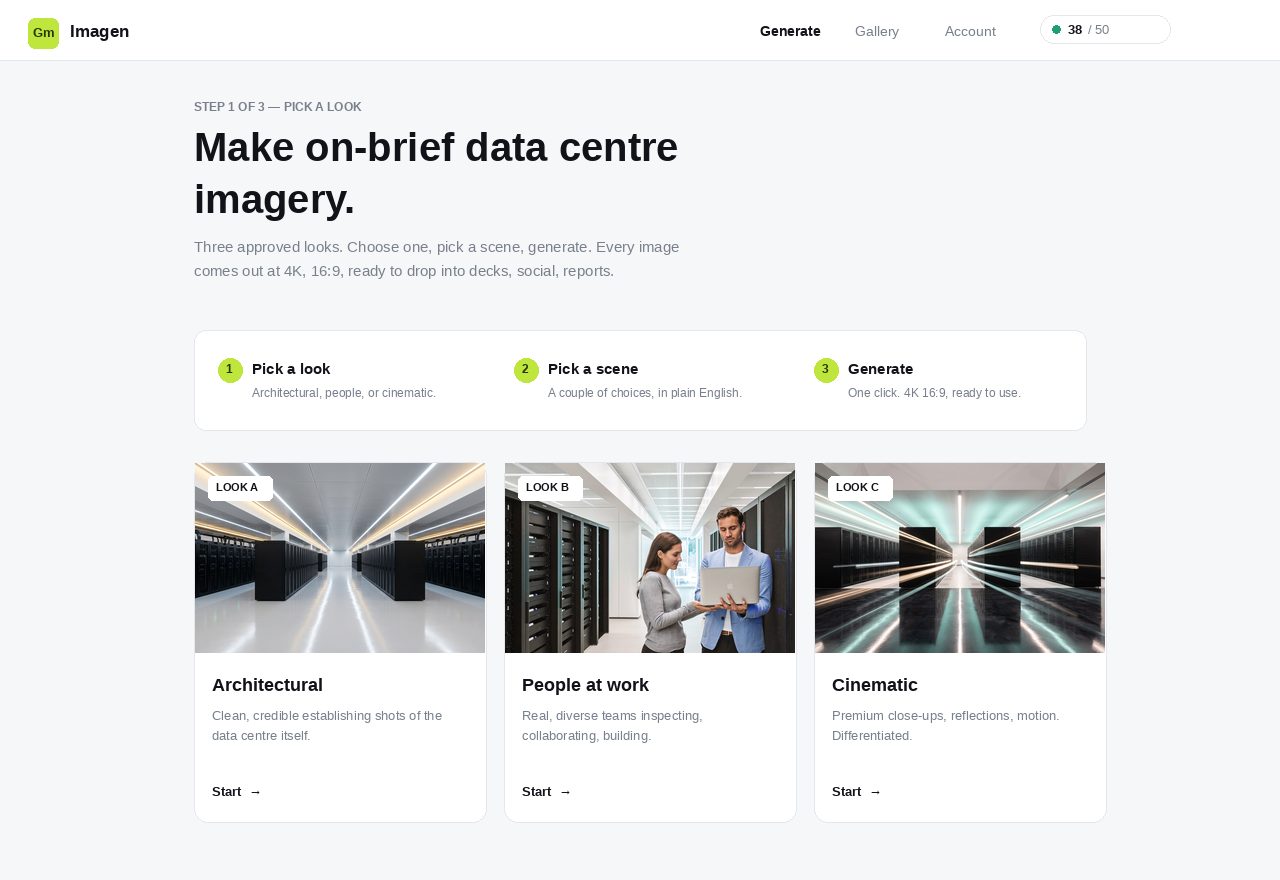
Task: Click Architectural description 'Clean, credible establishing shots'
Action: click(327, 726)
